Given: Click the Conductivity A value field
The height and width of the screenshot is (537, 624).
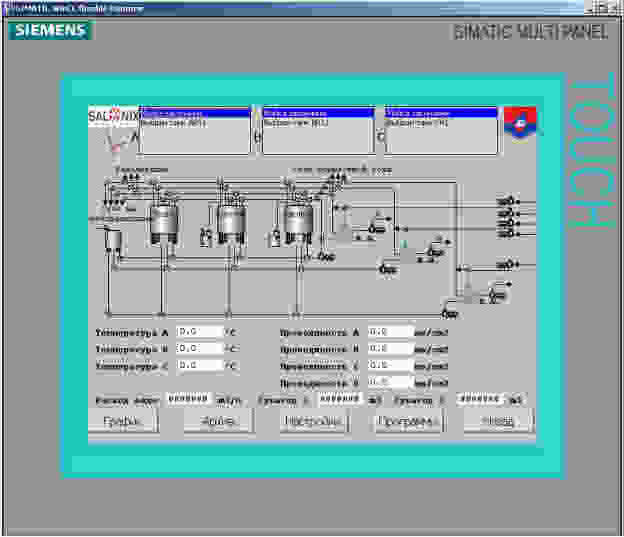Looking at the screenshot, I should 390,332.
